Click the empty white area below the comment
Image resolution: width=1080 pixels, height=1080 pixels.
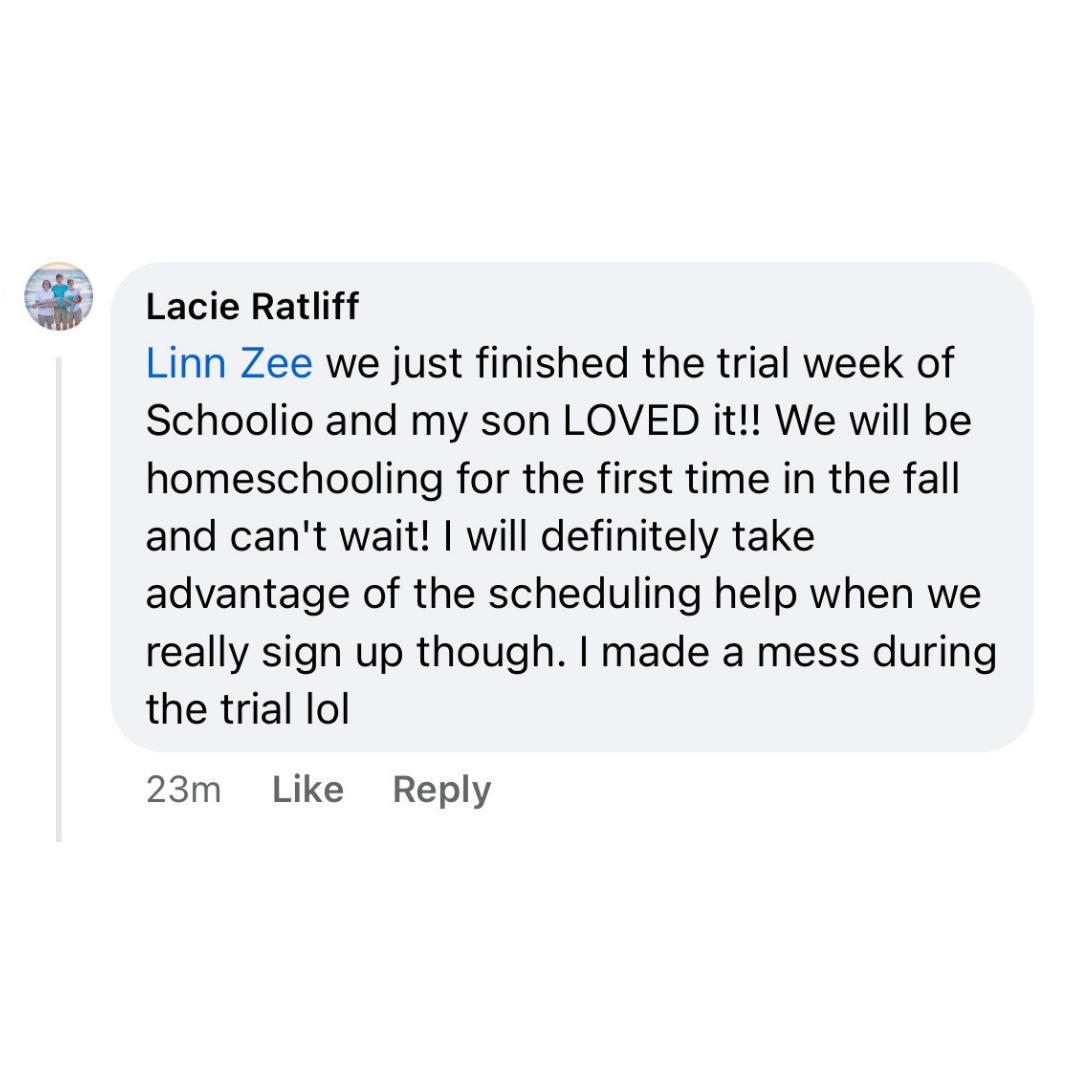[x=540, y=960]
